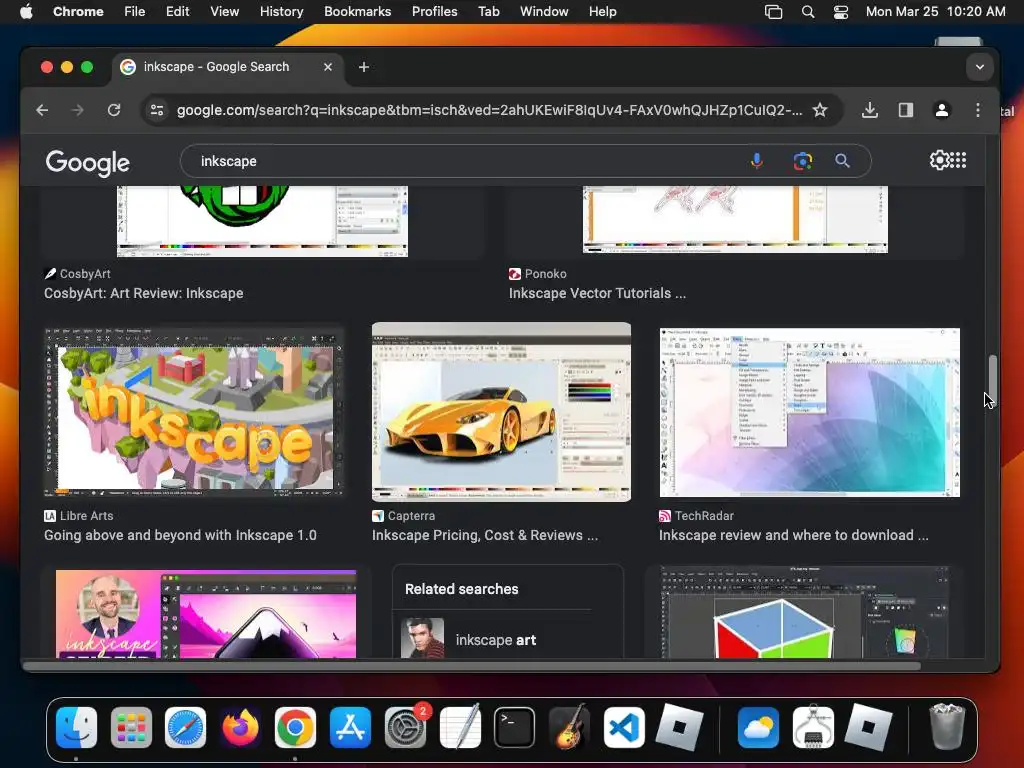The height and width of the screenshot is (768, 1024).
Task: Open the Google apps grid
Action: (x=958, y=160)
